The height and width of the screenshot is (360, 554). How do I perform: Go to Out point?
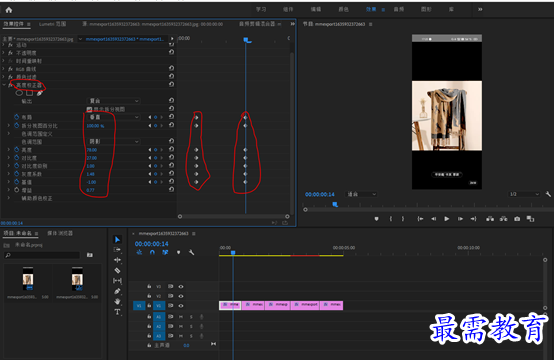[x=473, y=219]
